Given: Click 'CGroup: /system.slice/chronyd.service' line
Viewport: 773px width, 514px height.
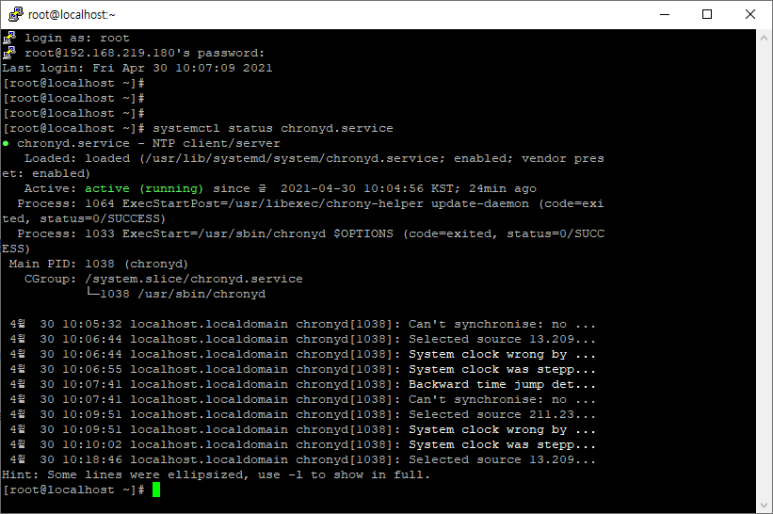Looking at the screenshot, I should tap(163, 279).
